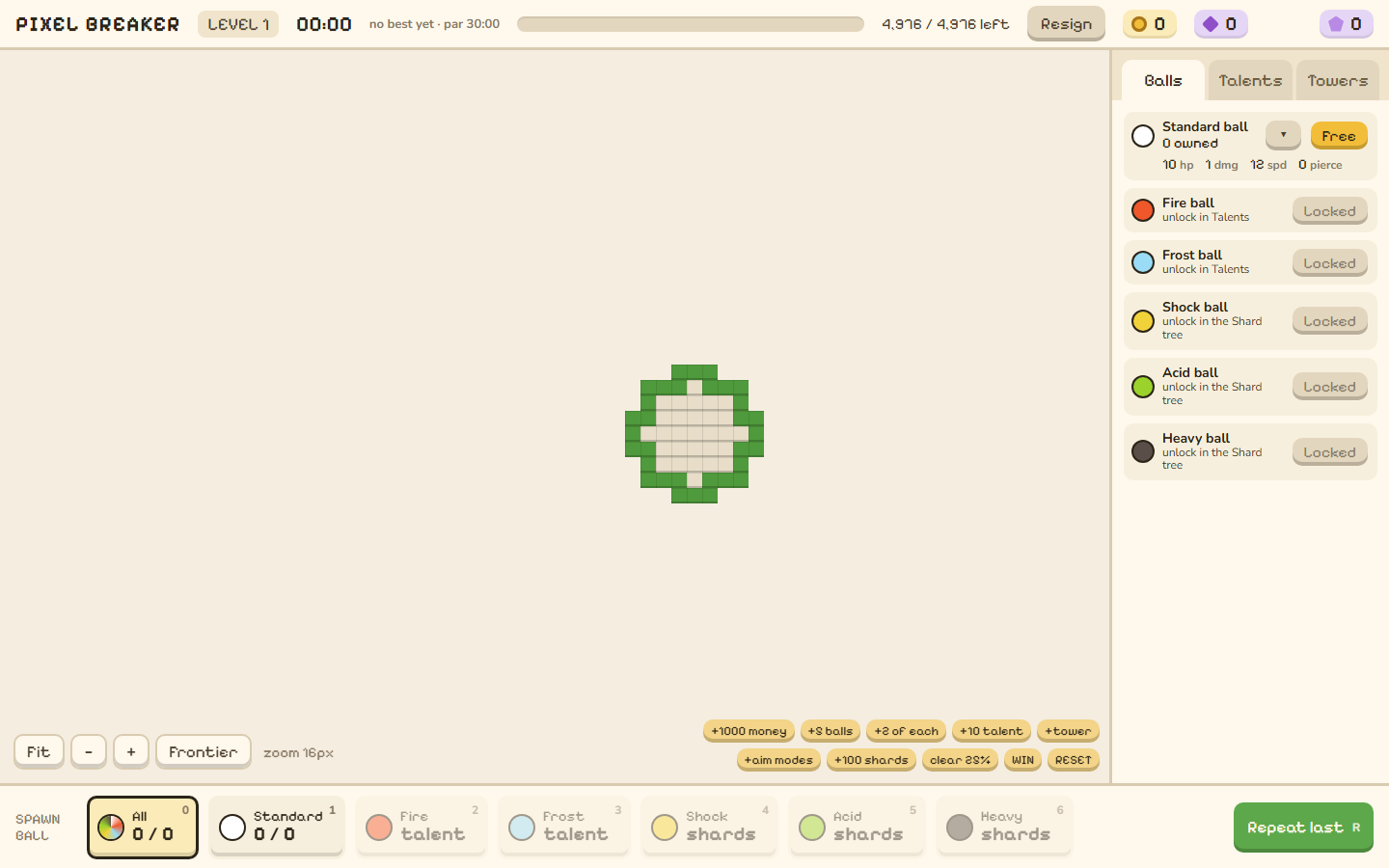Click the gold coin money counter
1389x868 pixels.
(x=1149, y=24)
